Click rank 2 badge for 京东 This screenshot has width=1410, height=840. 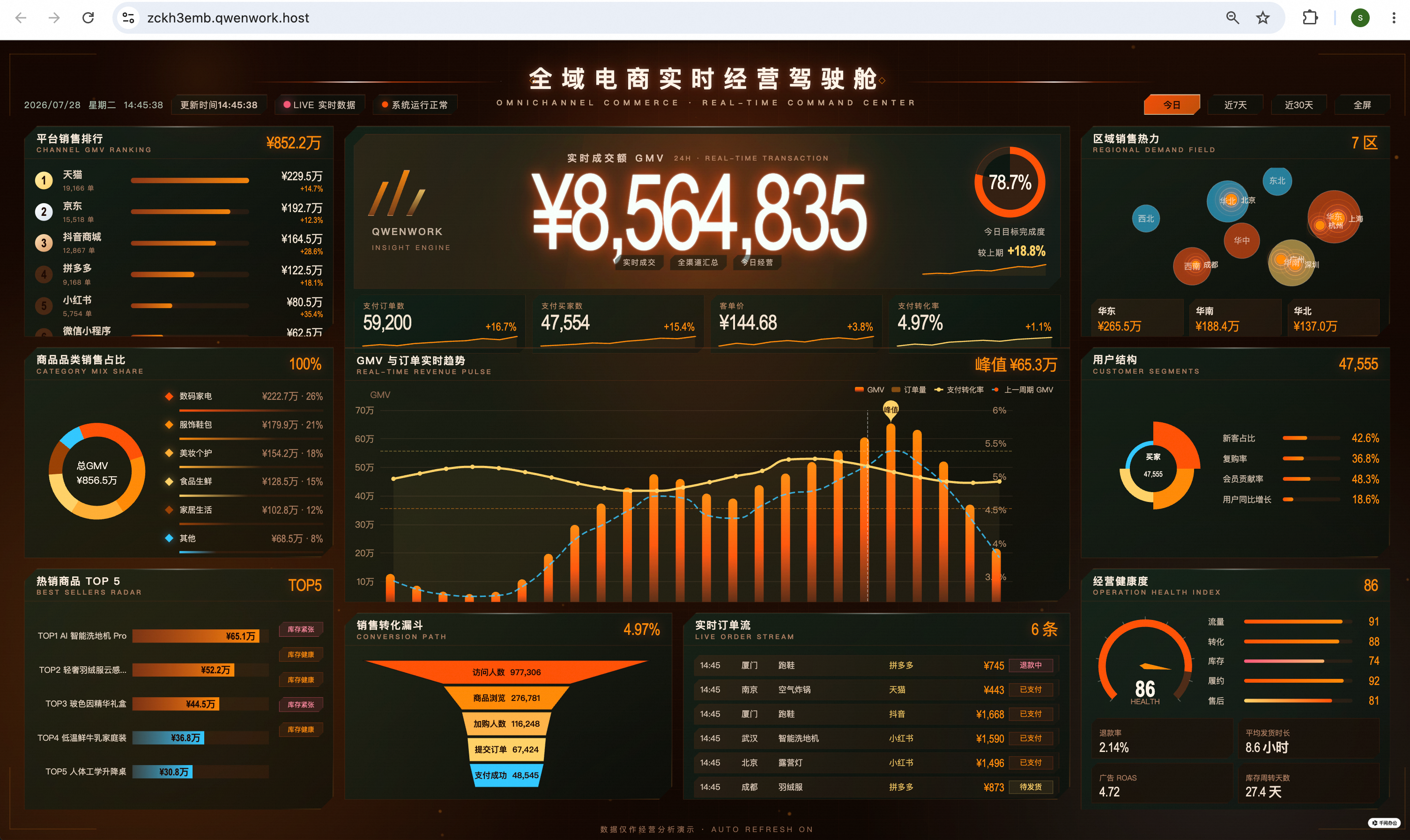tap(44, 212)
